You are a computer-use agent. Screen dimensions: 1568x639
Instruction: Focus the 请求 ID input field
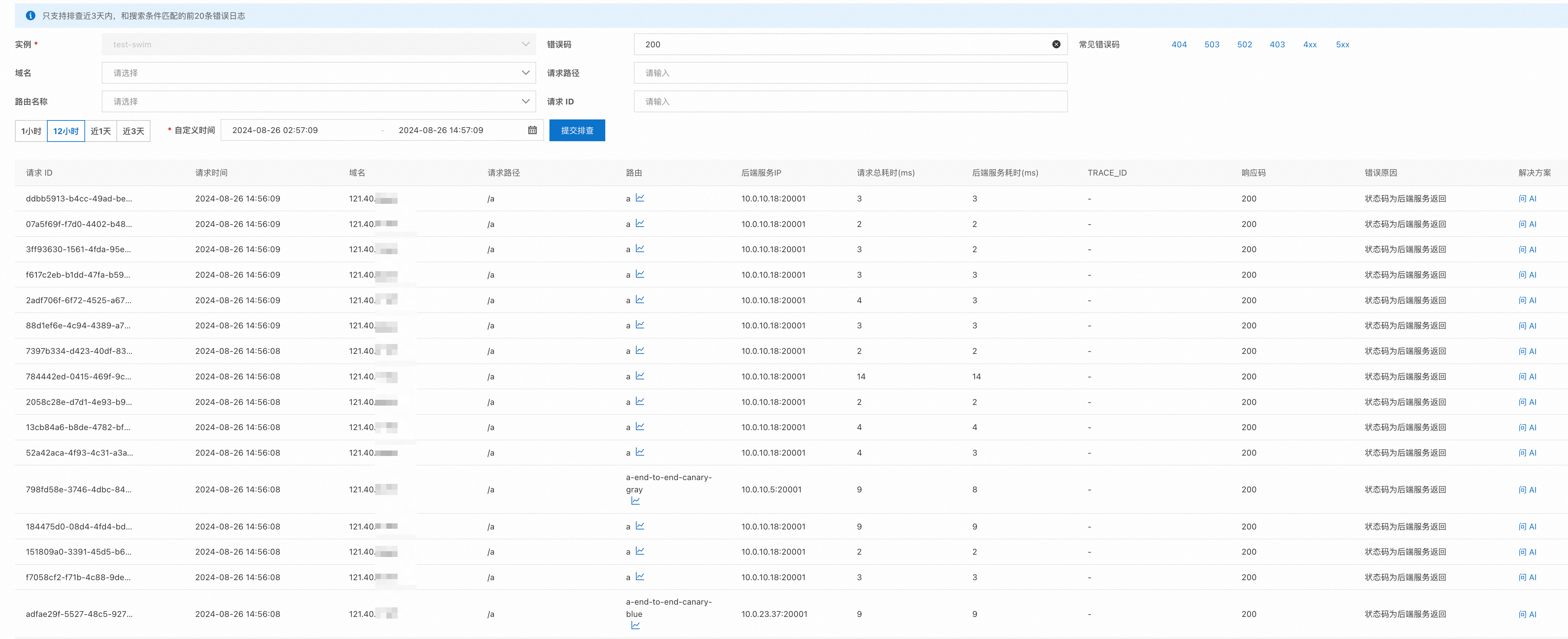point(850,102)
